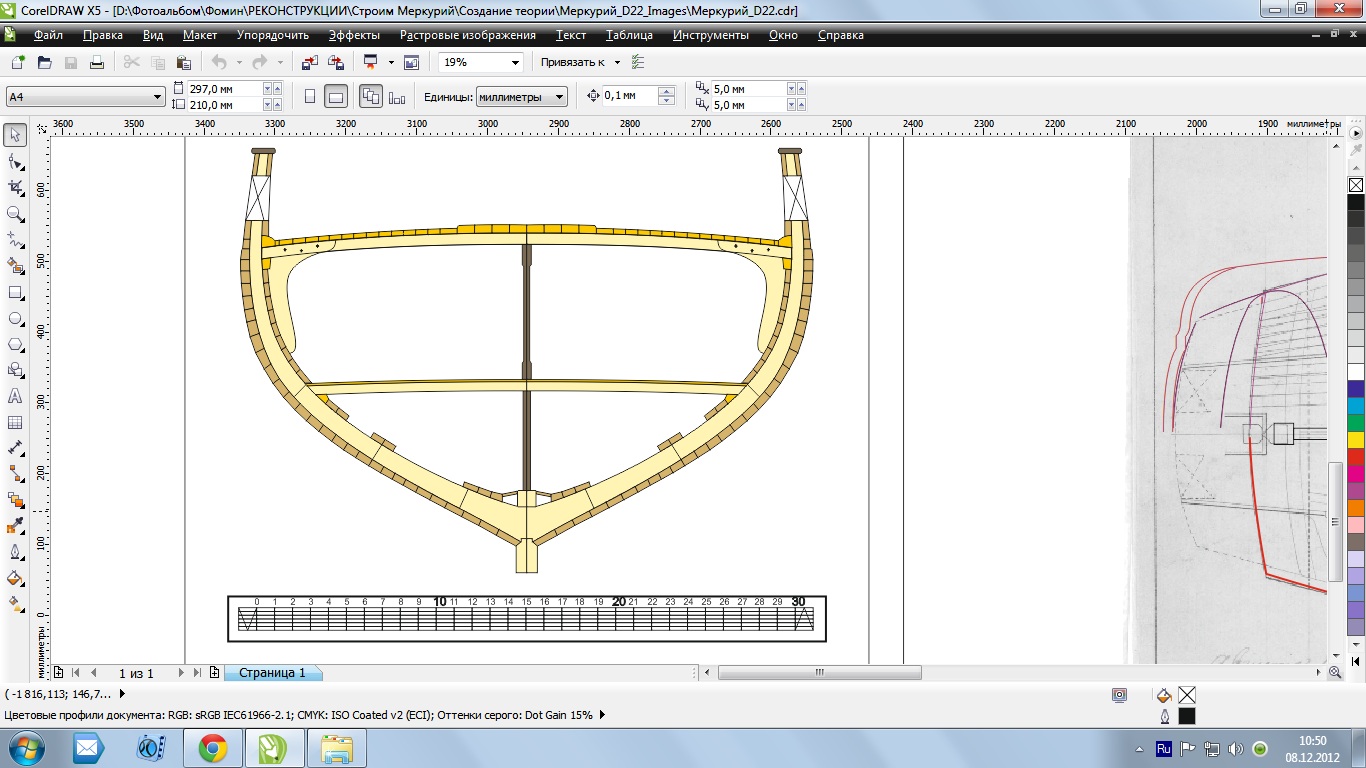Open a file with folder icon

coord(44,62)
